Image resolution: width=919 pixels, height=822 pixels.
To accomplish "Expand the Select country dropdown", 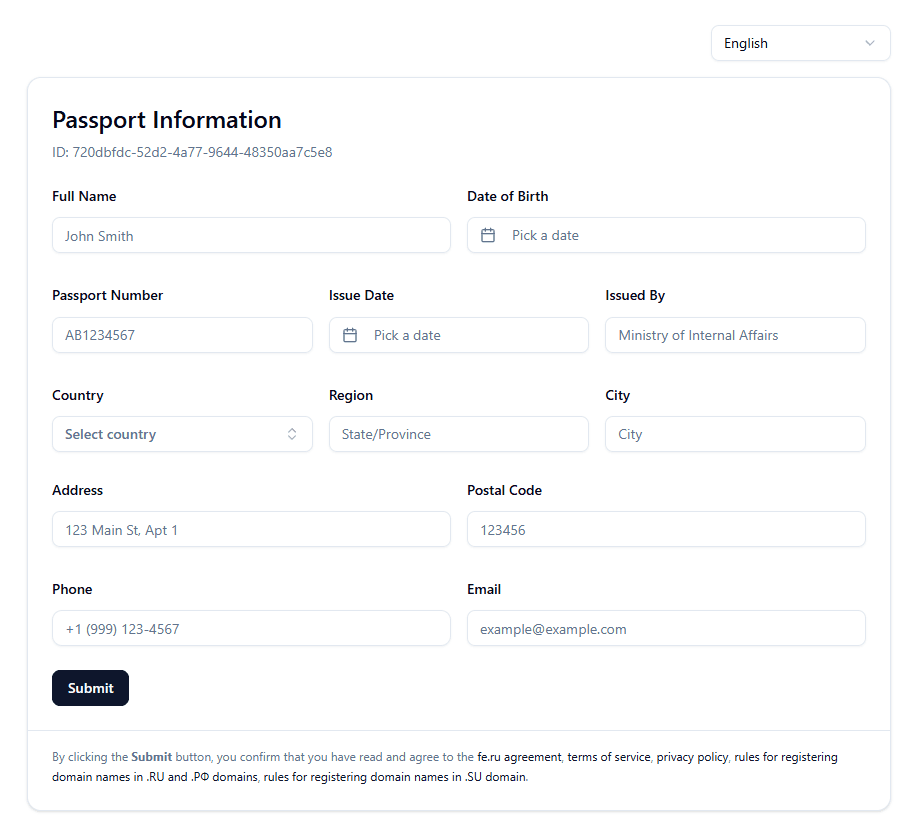I will pos(182,434).
